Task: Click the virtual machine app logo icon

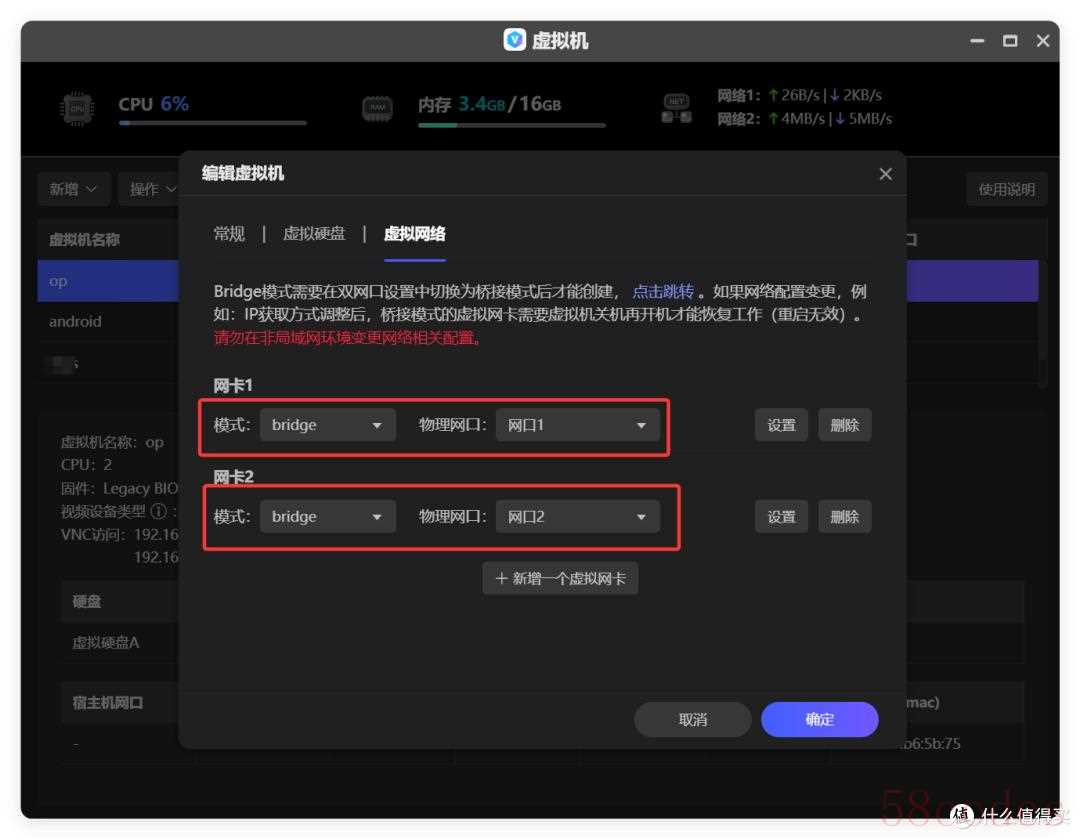Action: pyautogui.click(x=514, y=40)
